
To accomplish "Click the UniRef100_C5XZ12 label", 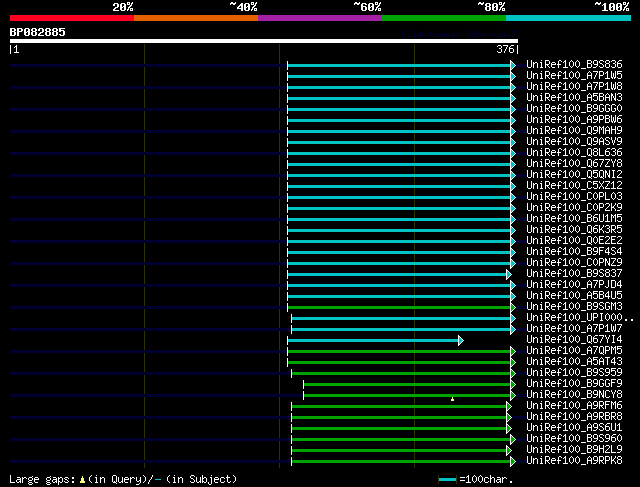I will click(x=574, y=186).
